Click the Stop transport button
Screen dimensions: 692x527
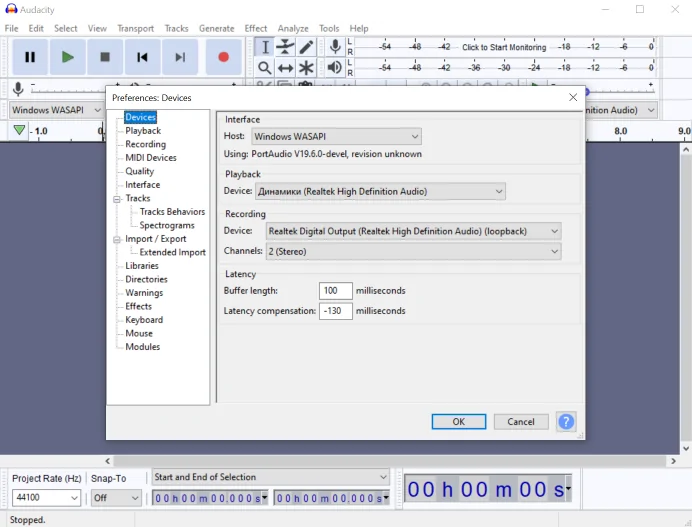tap(105, 57)
